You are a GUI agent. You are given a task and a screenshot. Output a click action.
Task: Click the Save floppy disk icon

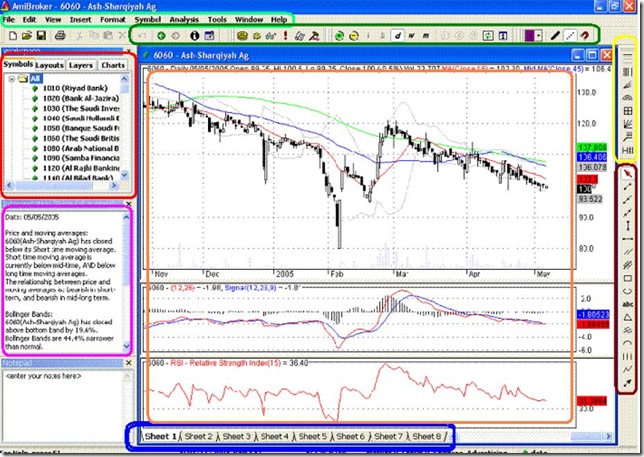(x=41, y=36)
